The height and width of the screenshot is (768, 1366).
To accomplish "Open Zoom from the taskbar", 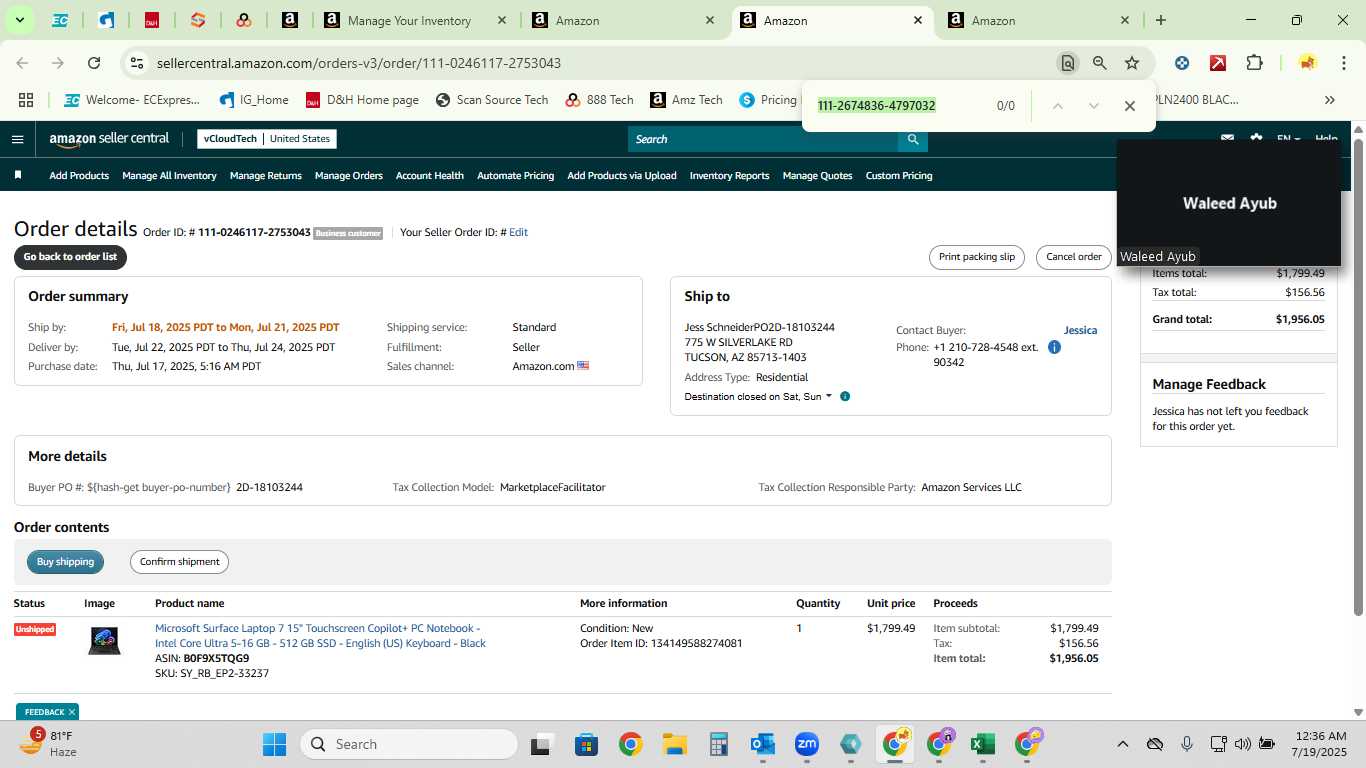I will 807,744.
